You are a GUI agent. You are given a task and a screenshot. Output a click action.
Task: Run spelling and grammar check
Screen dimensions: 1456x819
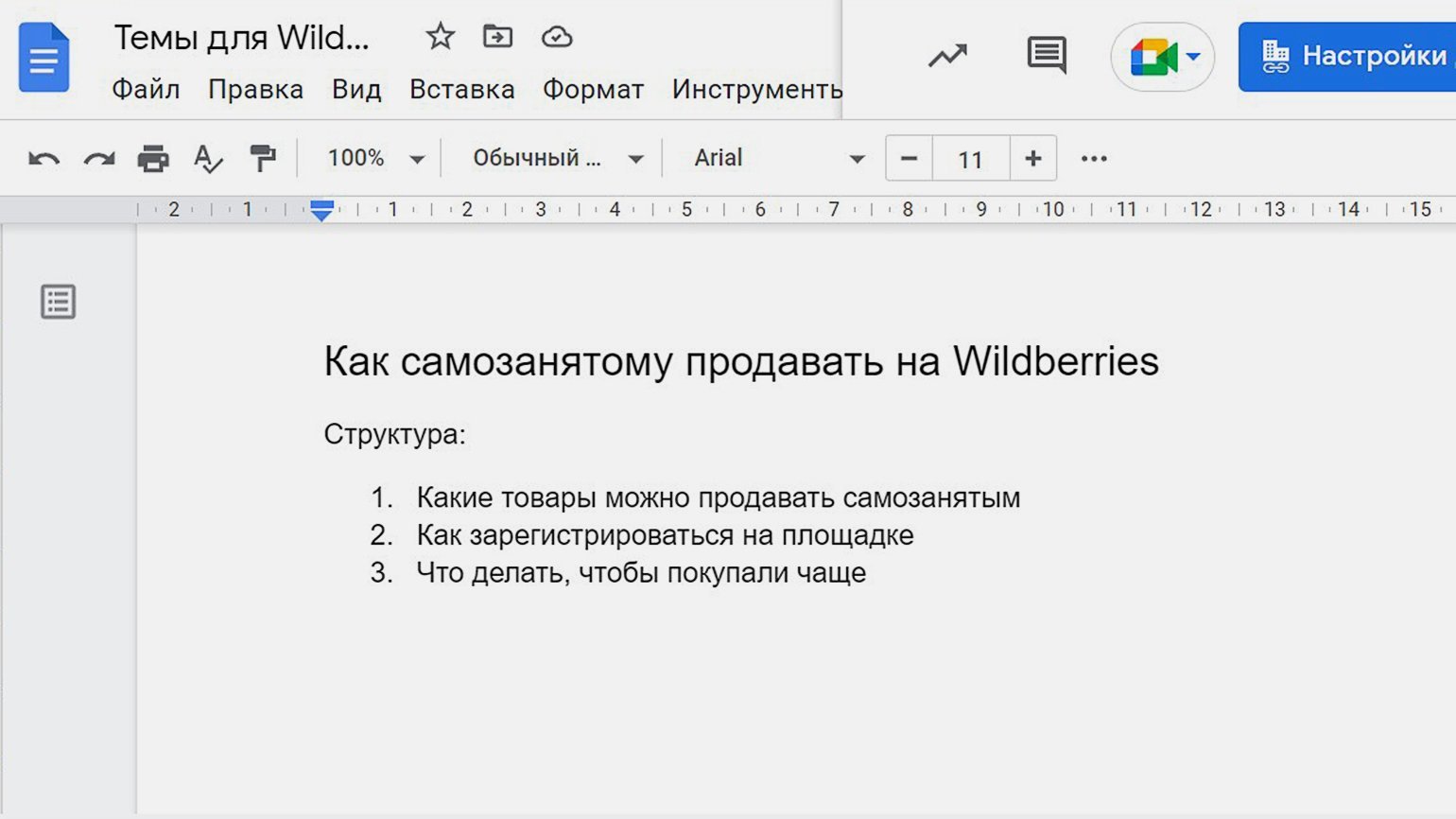207,159
